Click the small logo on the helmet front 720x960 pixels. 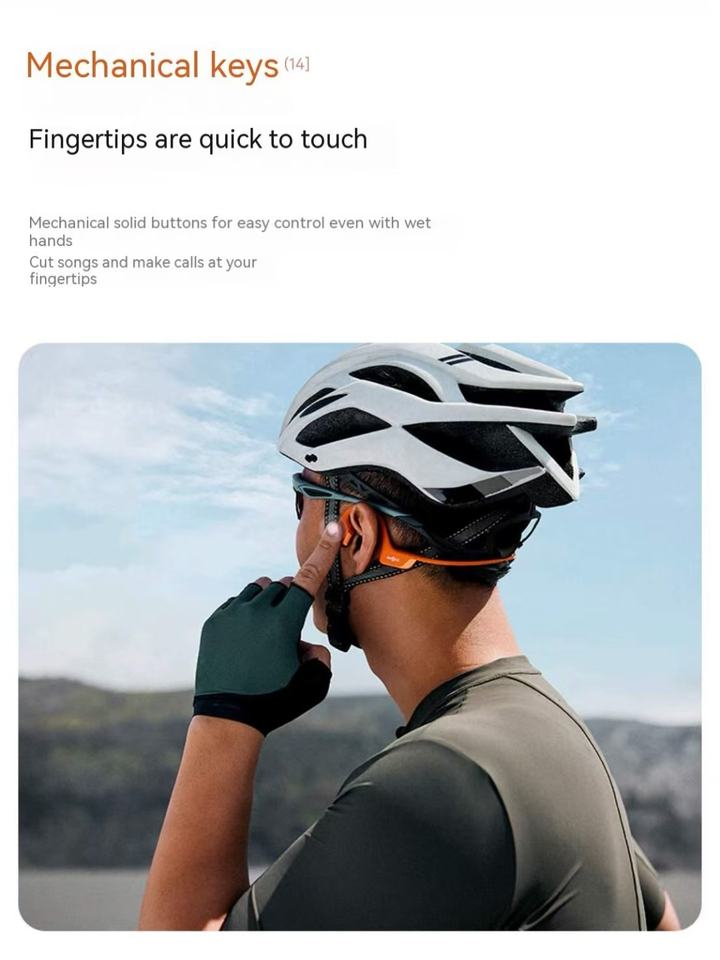[310, 458]
